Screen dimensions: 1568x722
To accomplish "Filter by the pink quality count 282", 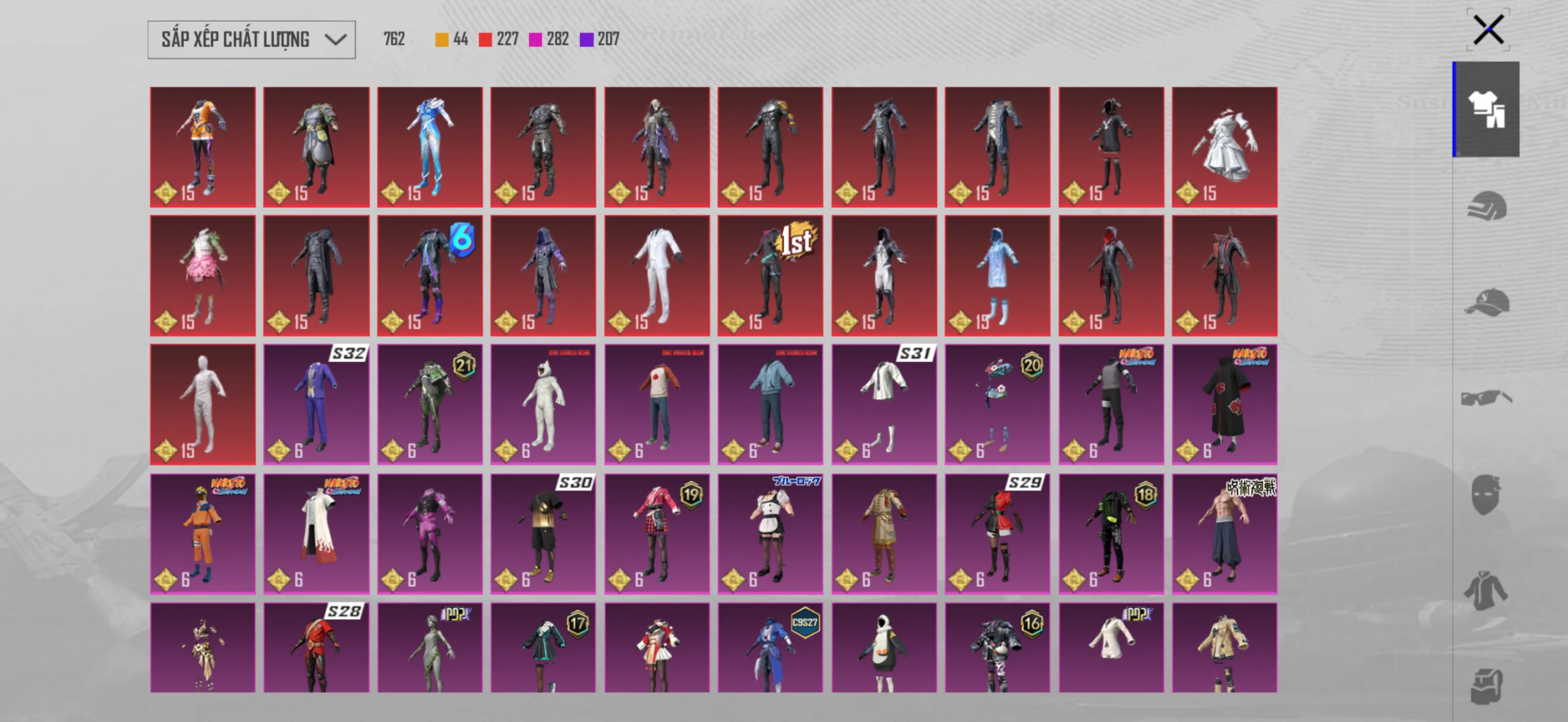I will coord(549,39).
